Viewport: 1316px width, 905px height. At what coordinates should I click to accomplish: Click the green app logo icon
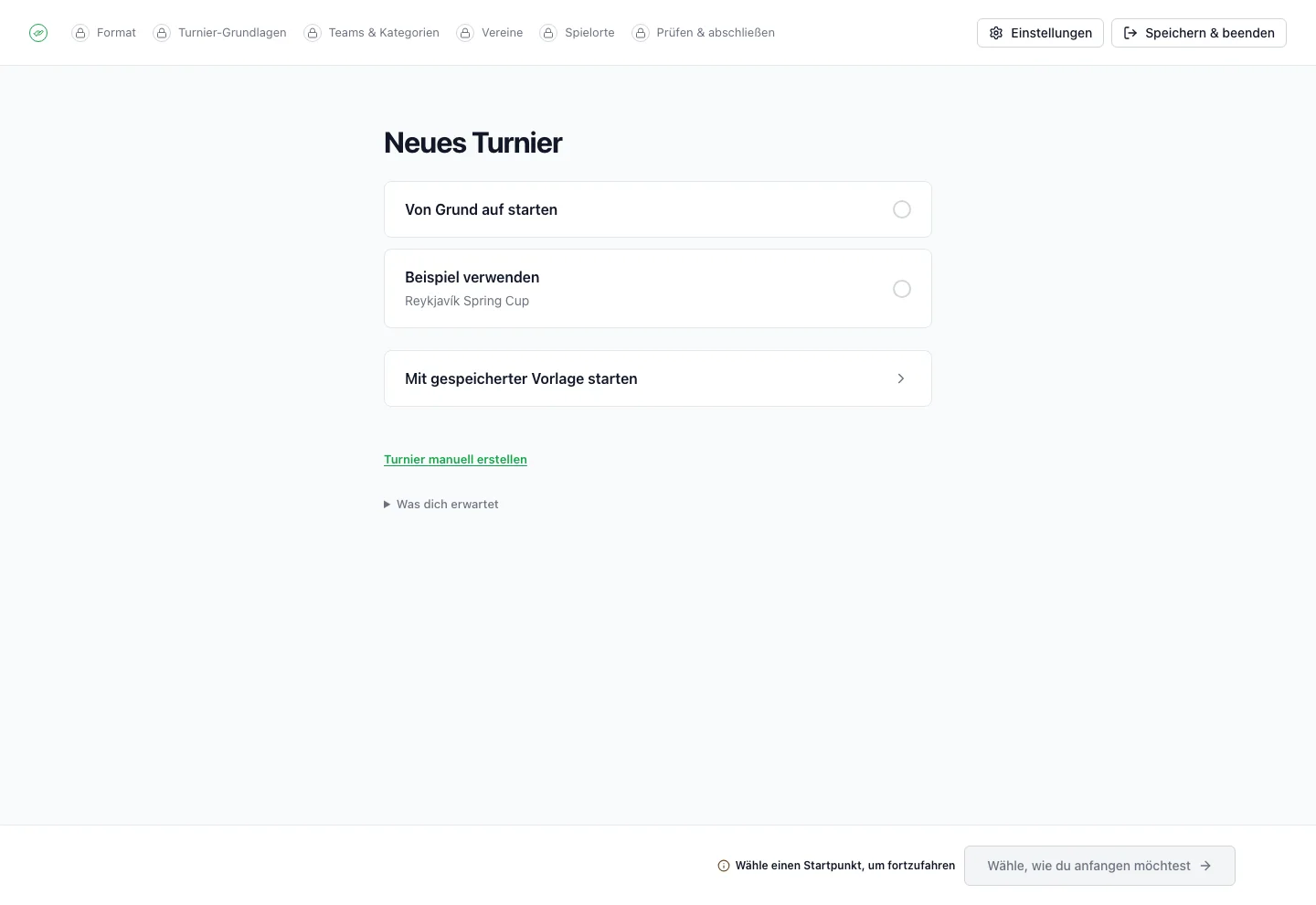[x=38, y=33]
